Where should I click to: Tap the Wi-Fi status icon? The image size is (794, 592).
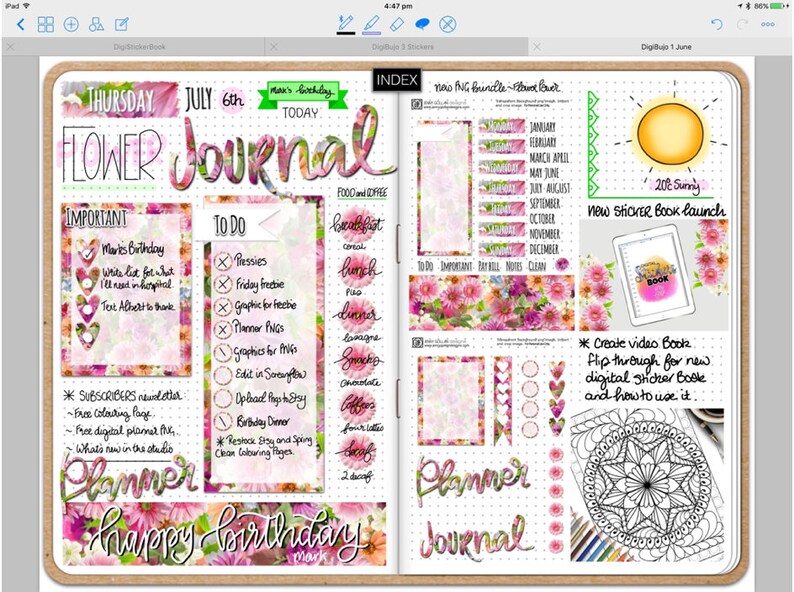point(26,6)
